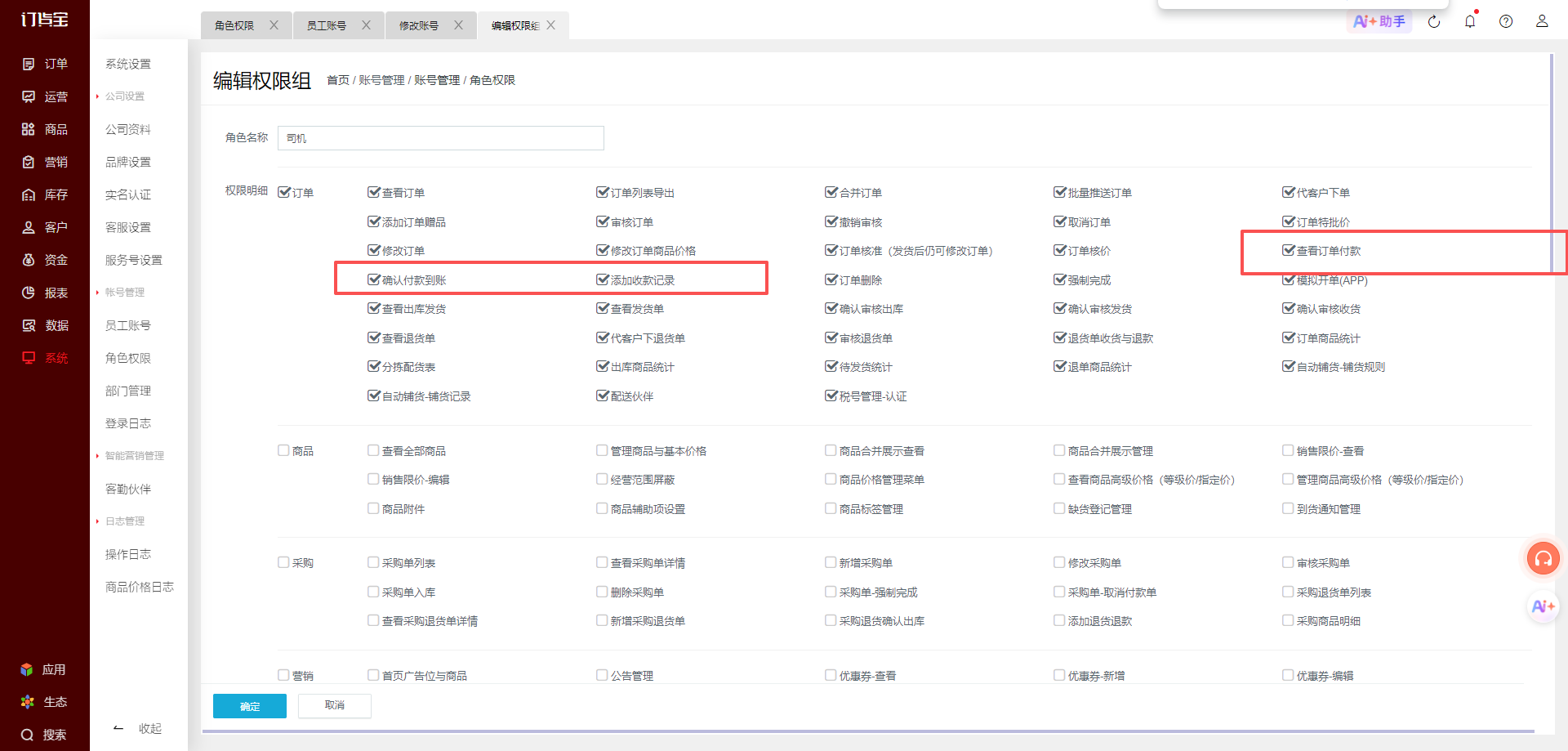Open the 库存 sidebar module
This screenshot has width=1568, height=751.
click(x=45, y=194)
